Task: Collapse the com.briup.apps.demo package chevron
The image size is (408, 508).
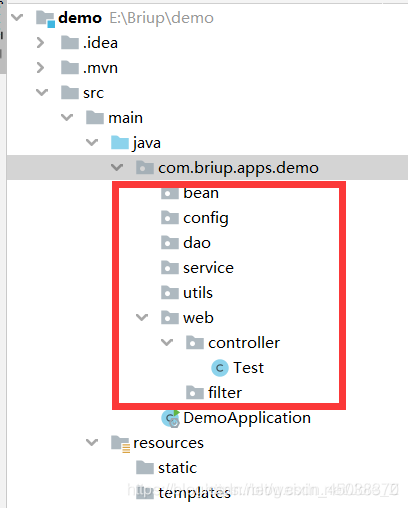Action: coord(117,167)
